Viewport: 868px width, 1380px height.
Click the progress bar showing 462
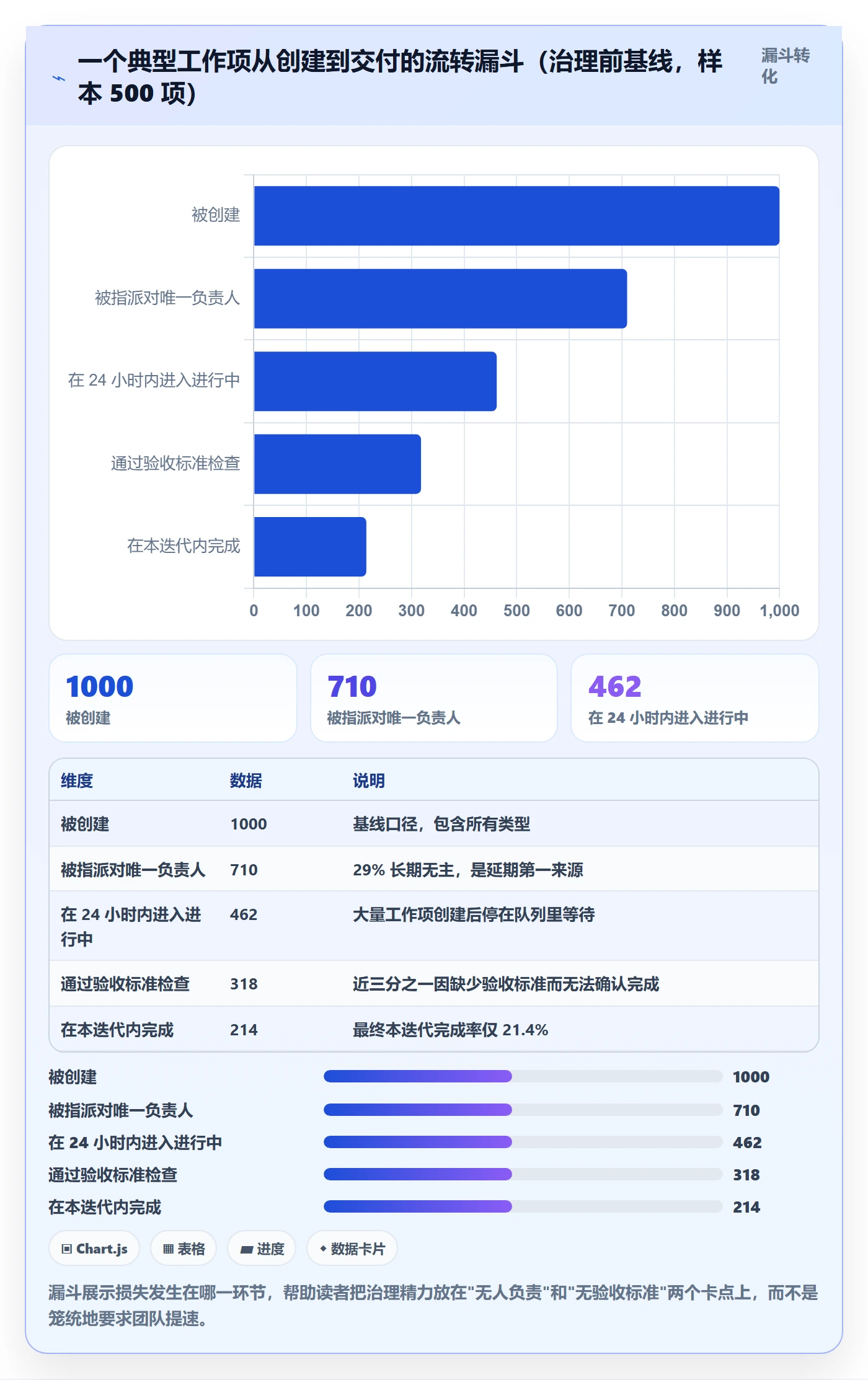coord(523,1142)
